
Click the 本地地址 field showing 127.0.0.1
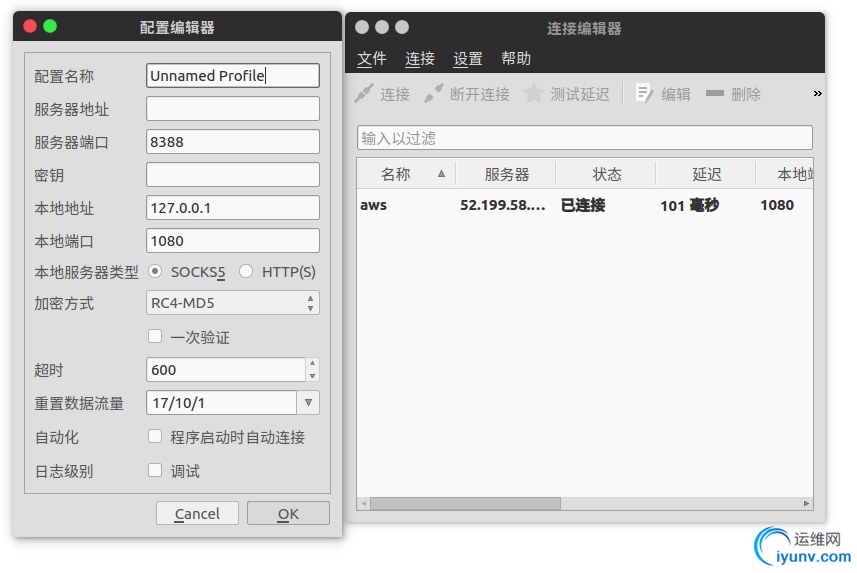tap(233, 208)
